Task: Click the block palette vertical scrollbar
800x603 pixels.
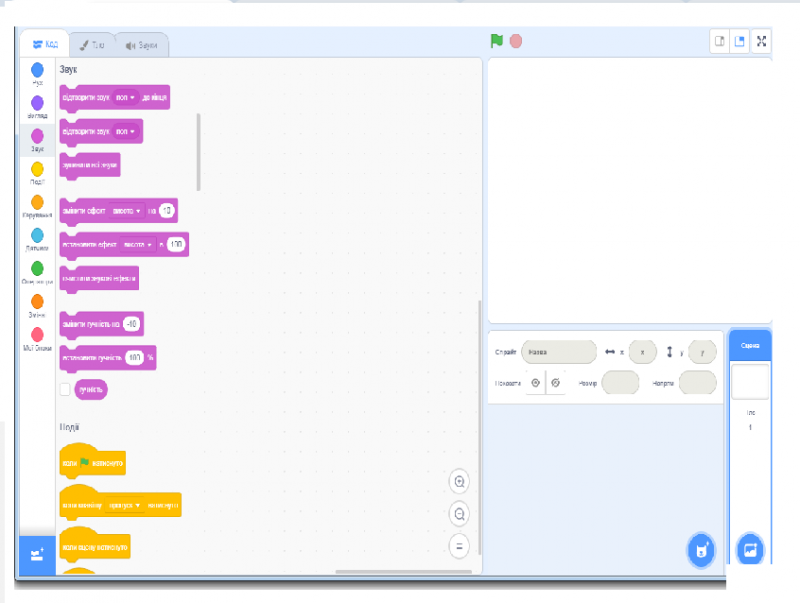Action: click(198, 152)
